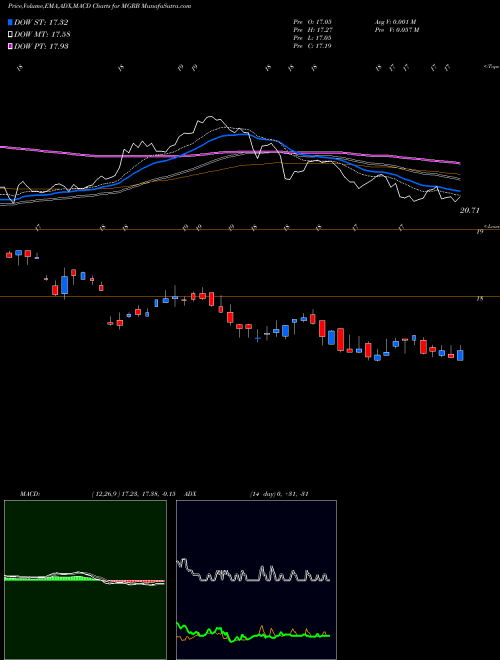Click the Avg V: 0.001 M value
This screenshot has width=500, height=660.
coord(395,21)
